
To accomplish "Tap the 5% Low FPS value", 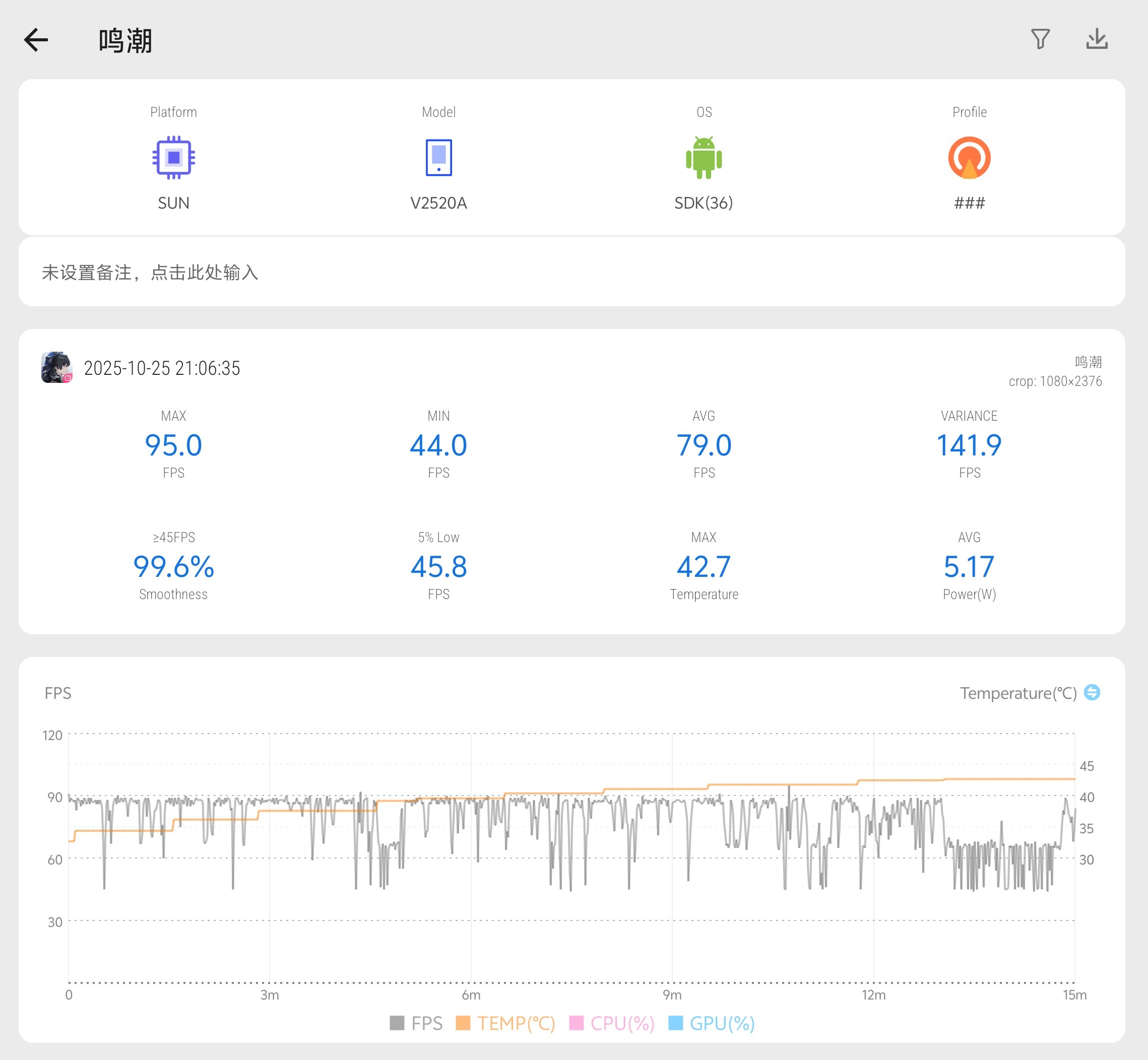I will point(438,567).
